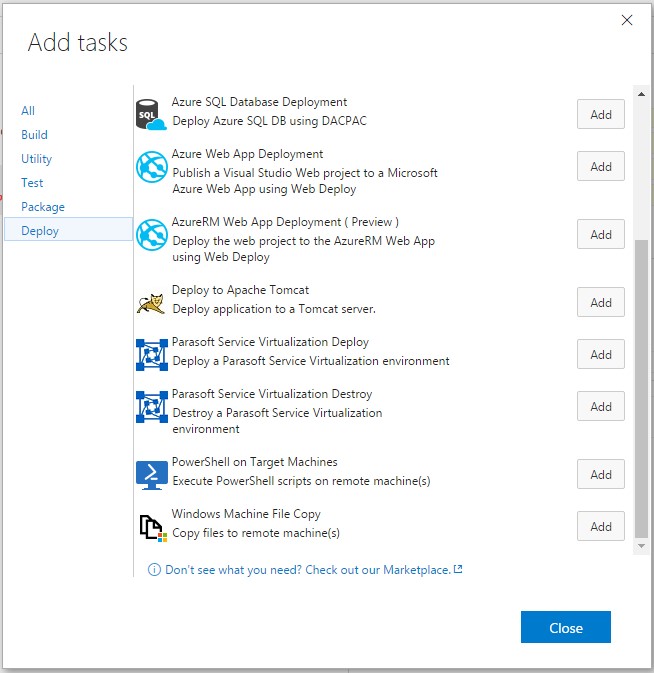Click Parasoft Service Virtualization Deploy title
654x673 pixels.
(270, 342)
